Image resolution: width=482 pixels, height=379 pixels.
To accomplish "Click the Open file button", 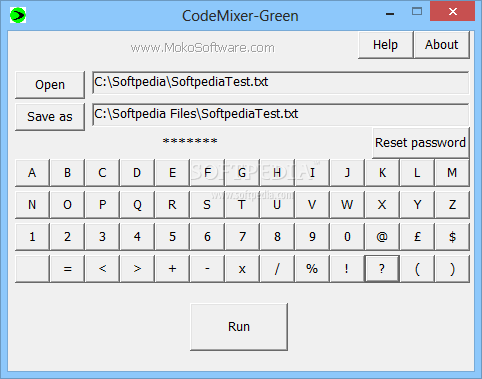I will 50,85.
